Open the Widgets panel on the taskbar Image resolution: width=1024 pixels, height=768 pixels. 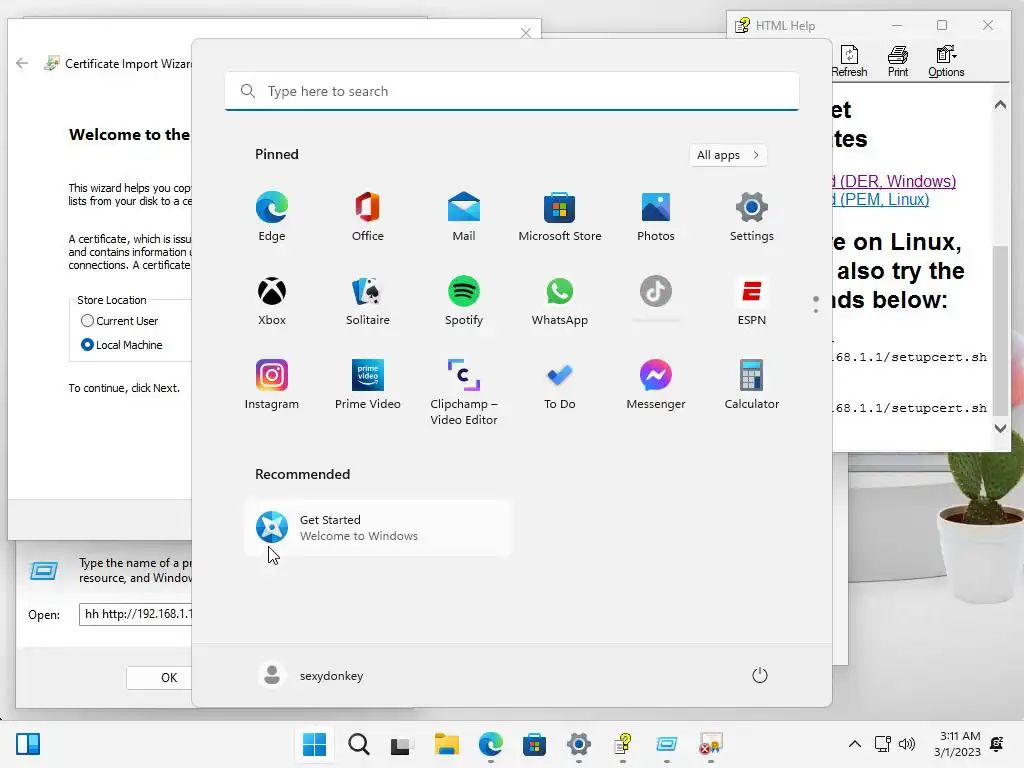click(28, 744)
